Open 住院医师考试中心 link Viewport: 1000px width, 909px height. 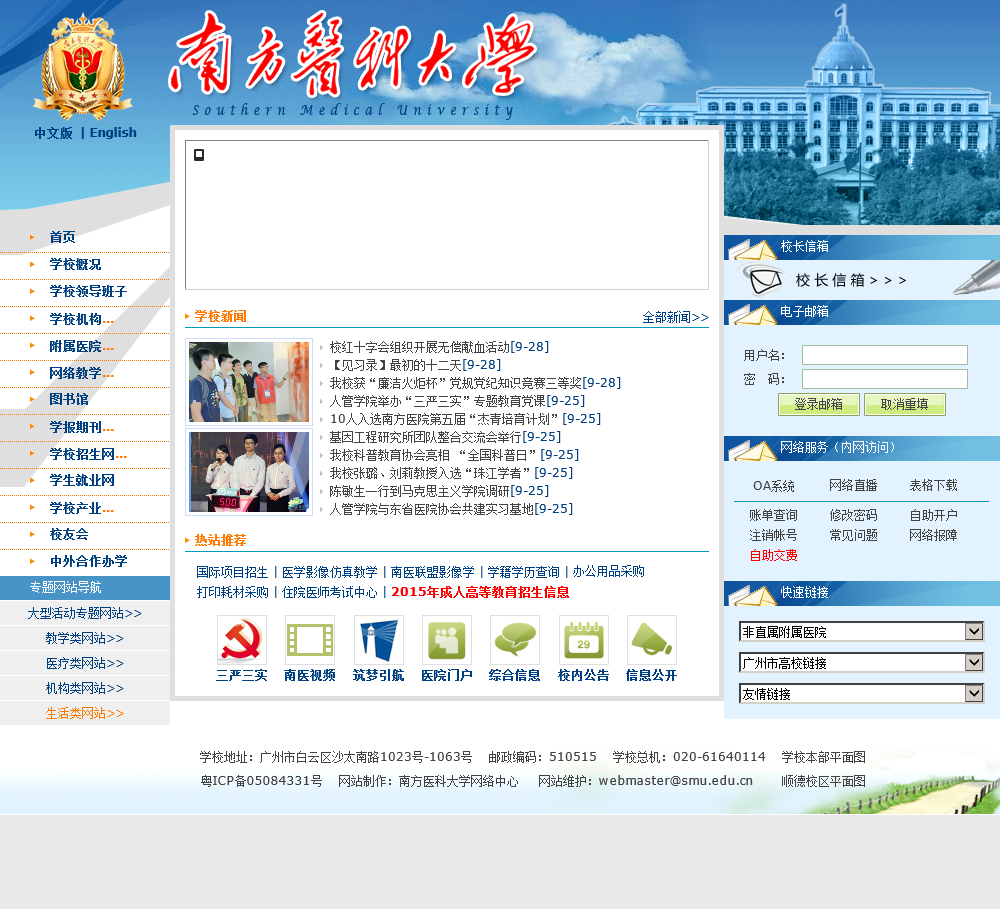330,592
